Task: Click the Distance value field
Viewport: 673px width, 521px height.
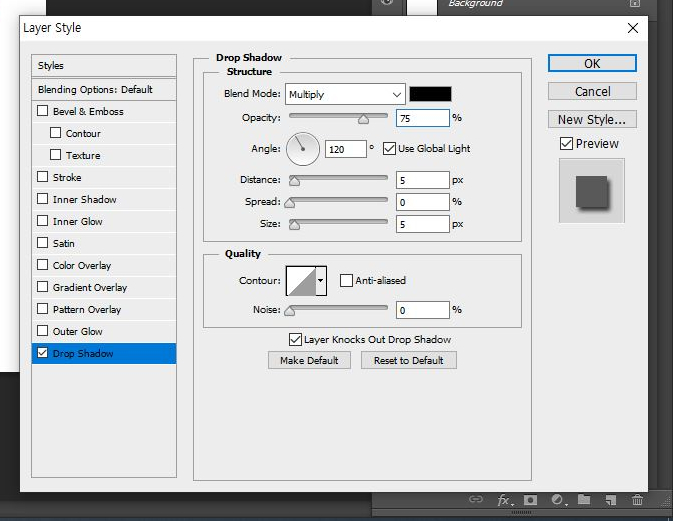Action: [423, 180]
